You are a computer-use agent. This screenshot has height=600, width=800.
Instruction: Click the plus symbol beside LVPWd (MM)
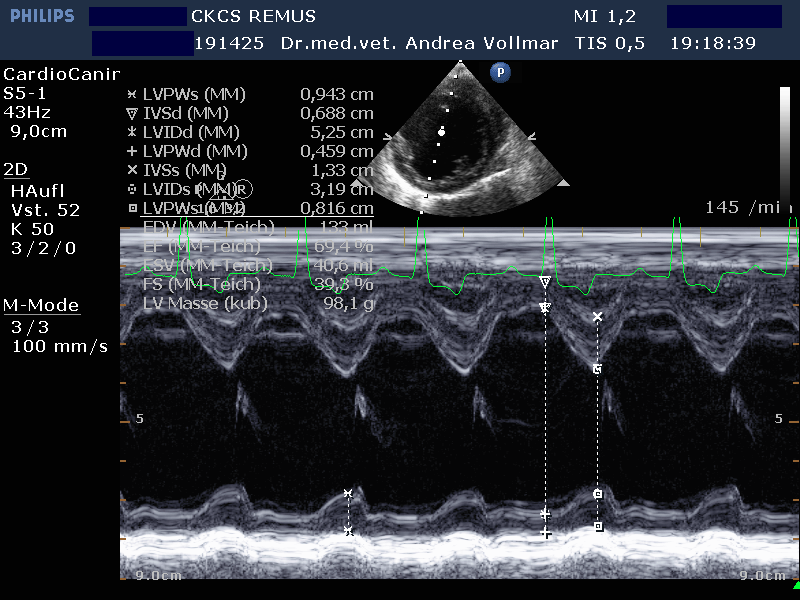coord(132,151)
